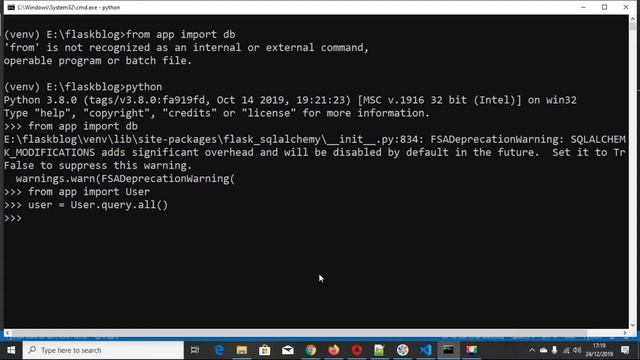Open the green notepad app on the taskbar

click(379, 350)
